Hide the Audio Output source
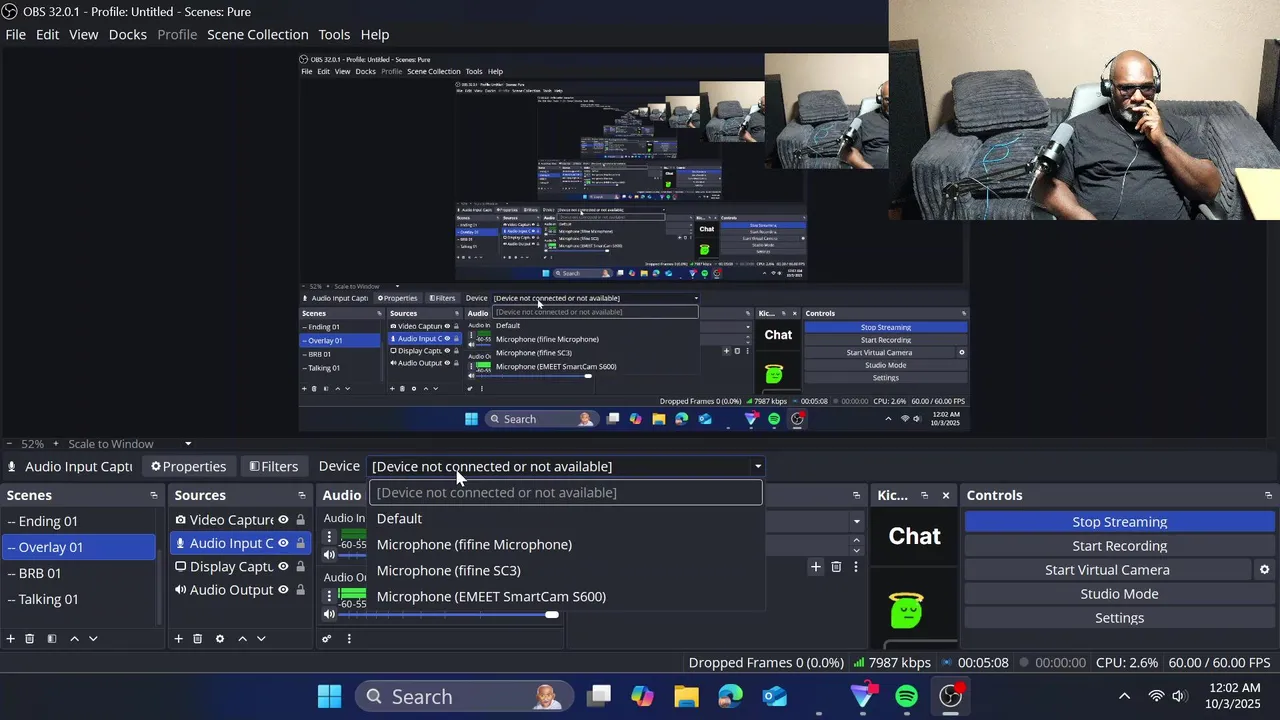 point(283,590)
